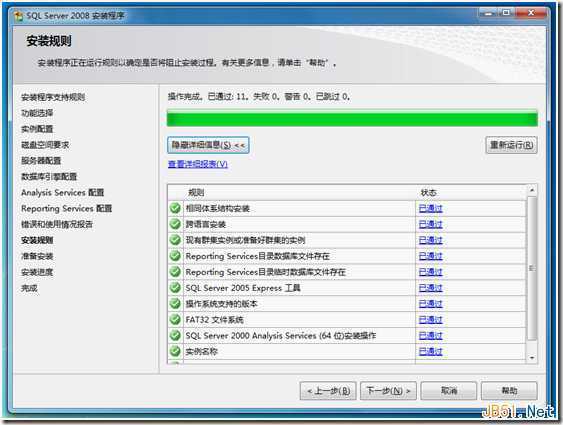The height and width of the screenshot is (425, 563).
Task: Click the SQL Server 2008 setup title bar icon
Action: point(18,16)
